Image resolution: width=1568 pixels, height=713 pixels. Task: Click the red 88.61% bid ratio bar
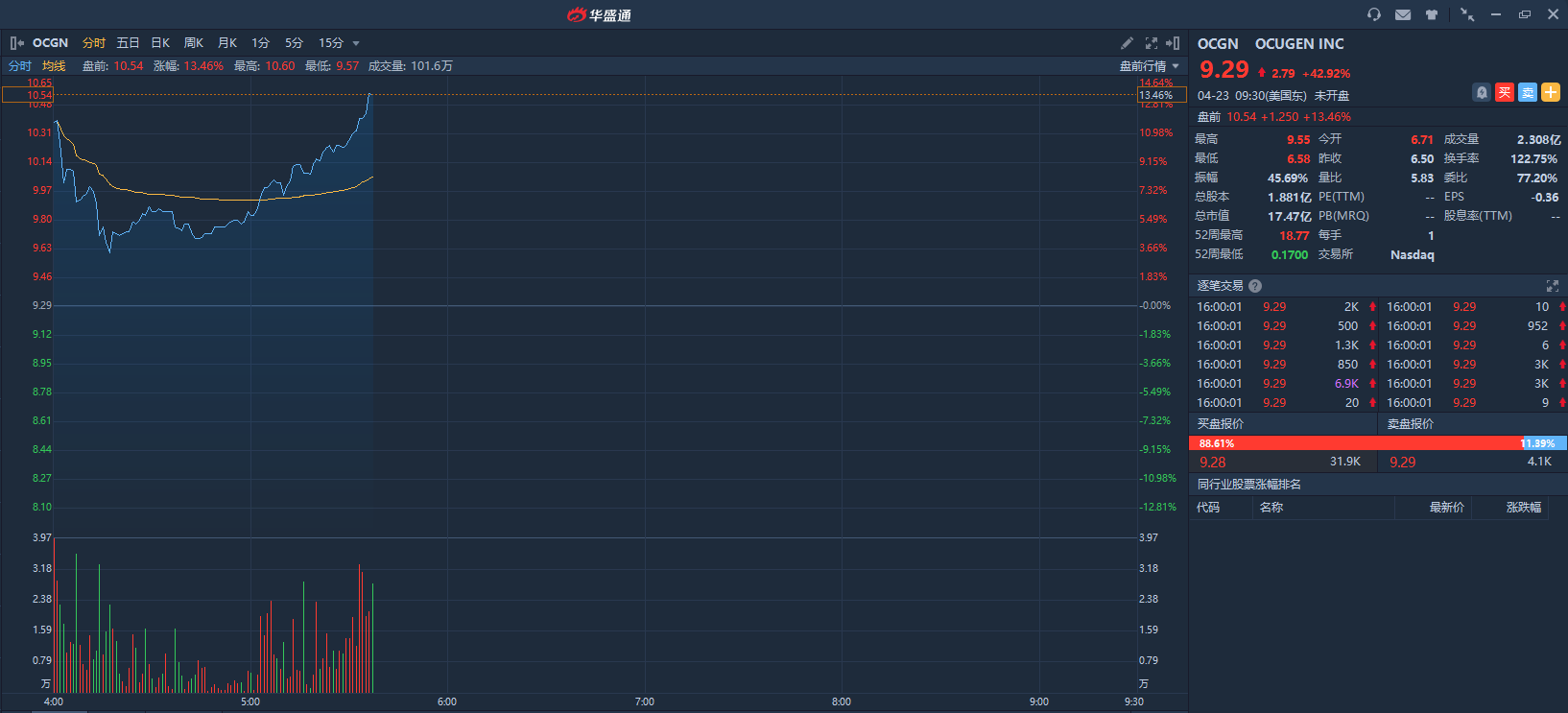(x=1355, y=443)
